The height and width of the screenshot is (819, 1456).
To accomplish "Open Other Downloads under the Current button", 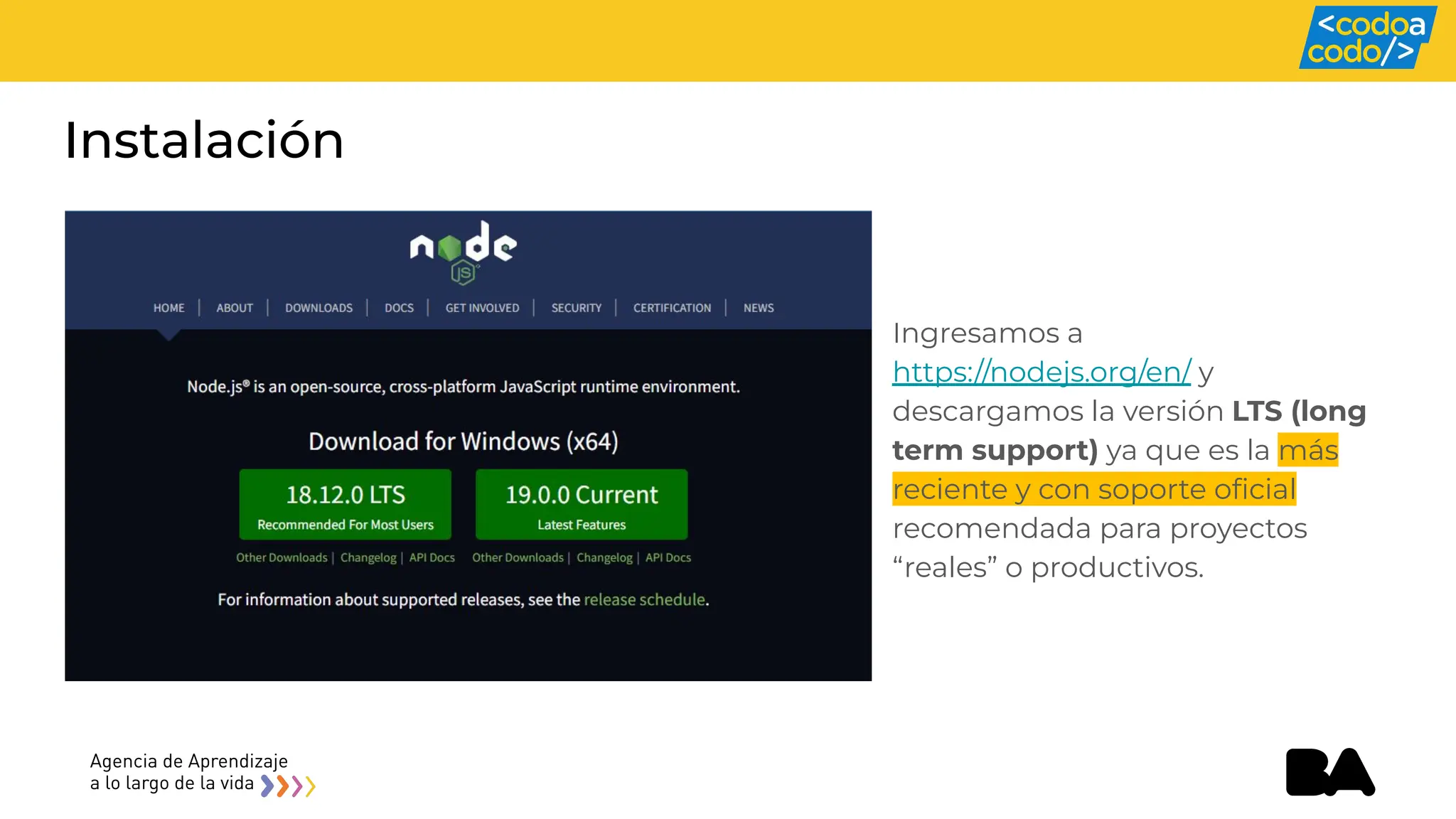I will pyautogui.click(x=518, y=557).
